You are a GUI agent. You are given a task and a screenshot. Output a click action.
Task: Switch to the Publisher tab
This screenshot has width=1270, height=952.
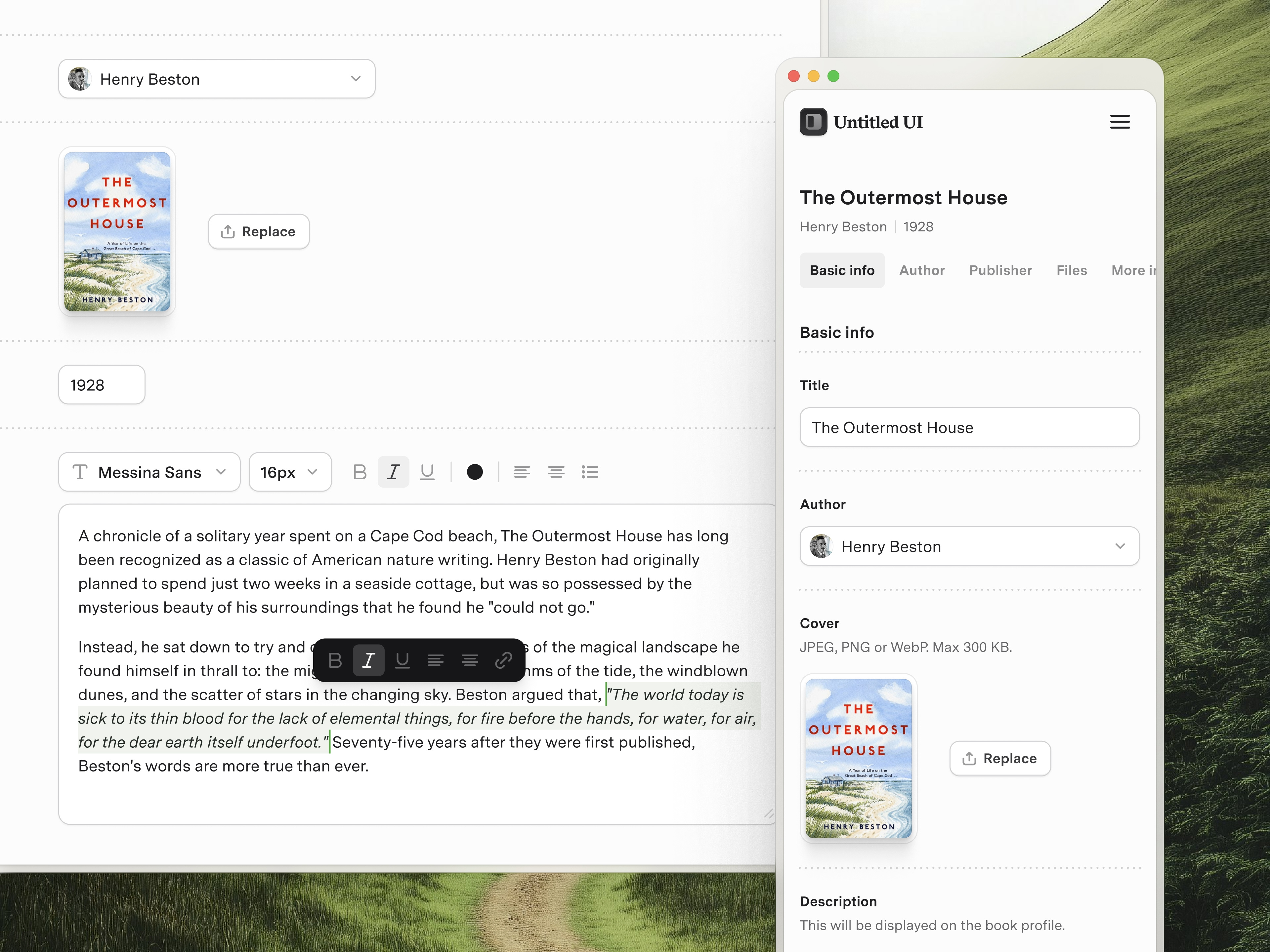[x=1000, y=270]
